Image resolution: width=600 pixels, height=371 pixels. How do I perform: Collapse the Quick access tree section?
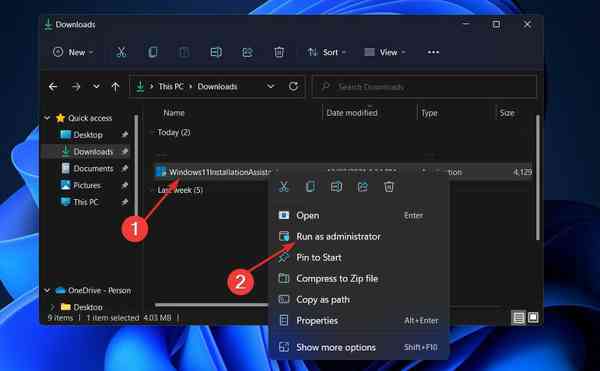pos(47,118)
